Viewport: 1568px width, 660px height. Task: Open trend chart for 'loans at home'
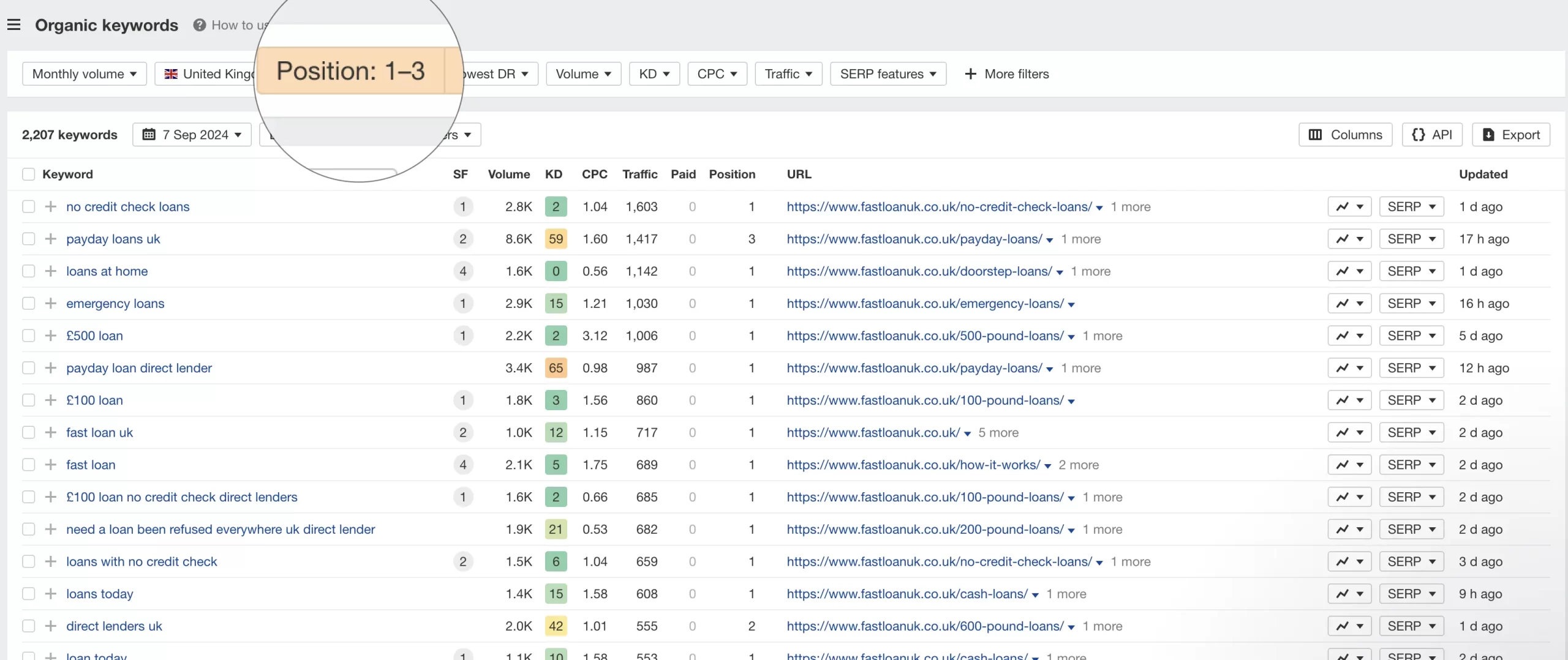[x=1349, y=271]
